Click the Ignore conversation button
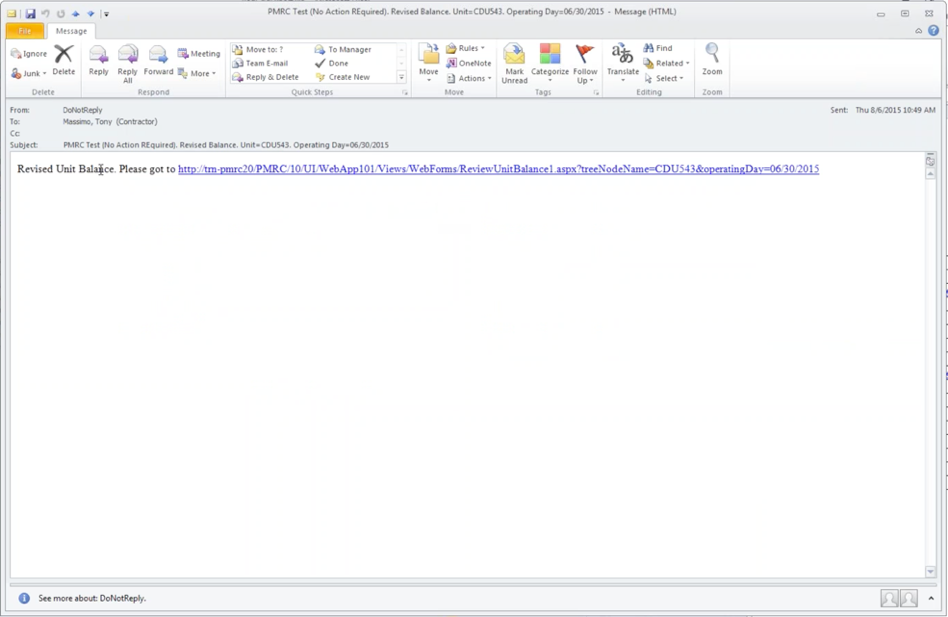 [x=29, y=54]
